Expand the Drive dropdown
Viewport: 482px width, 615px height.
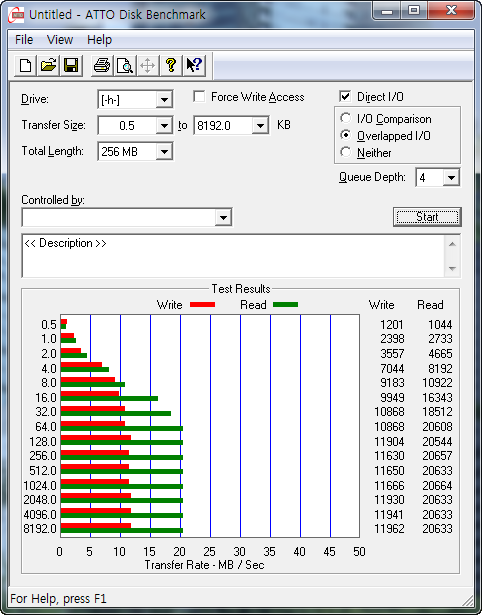[x=164, y=100]
